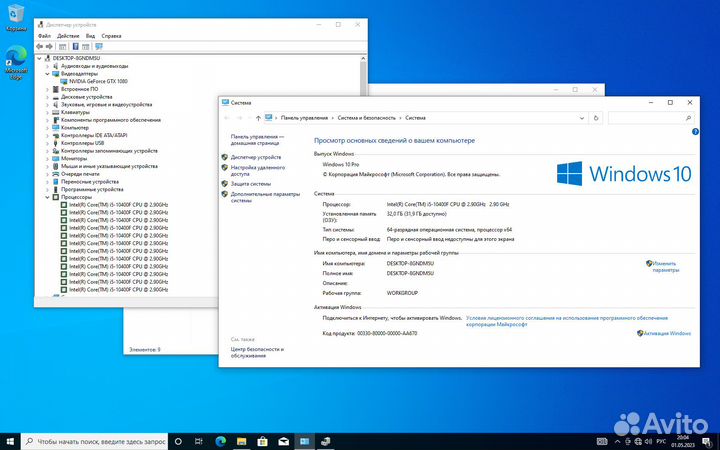
Task: Open Центр безопасности и обслуживания link
Action: [x=257, y=352]
